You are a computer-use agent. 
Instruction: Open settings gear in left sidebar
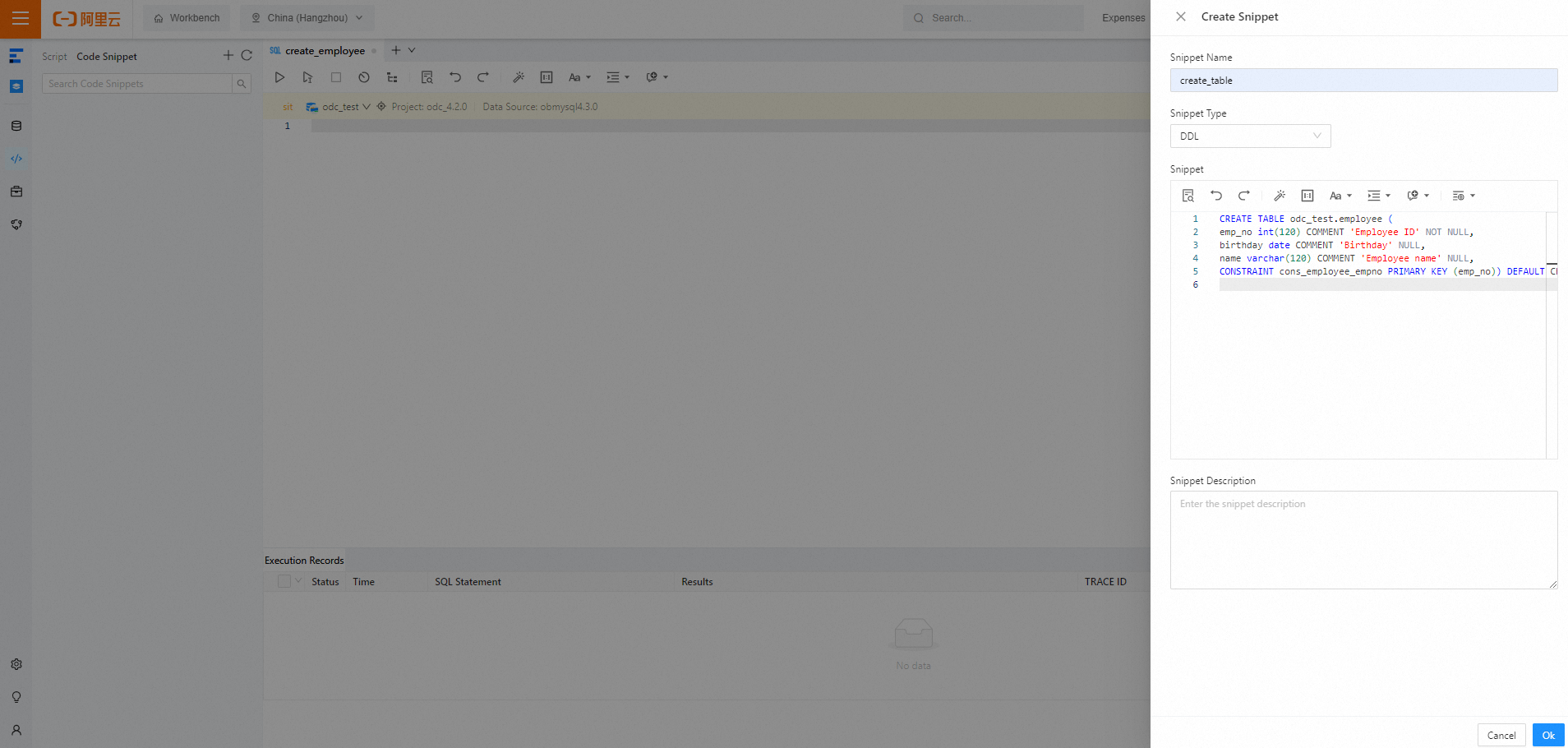[16, 664]
